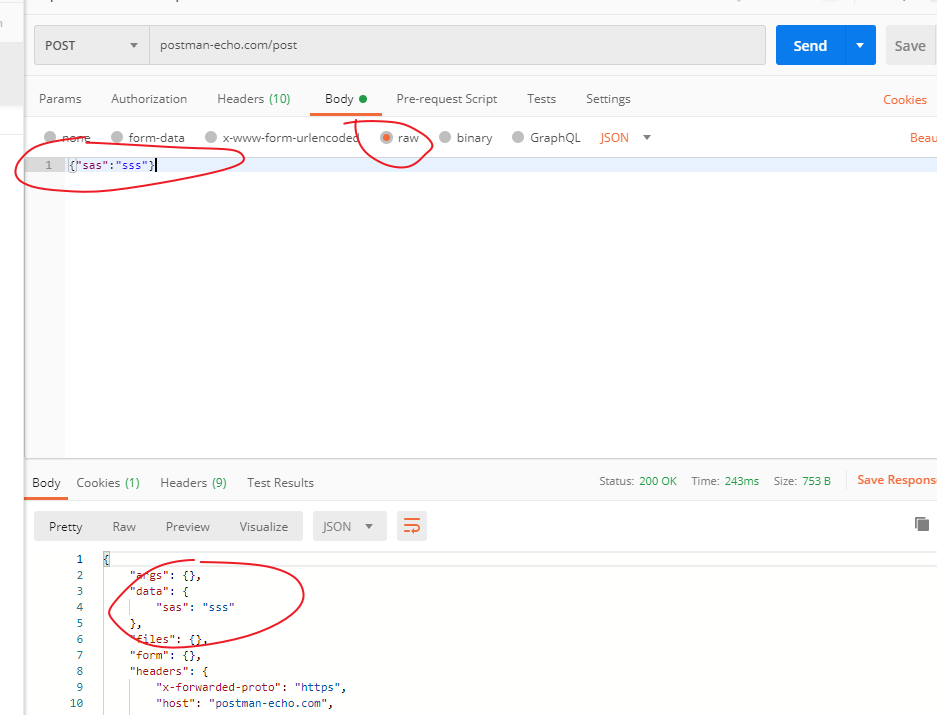The width and height of the screenshot is (937, 715).
Task: Select the raw body radio button
Action: click(387, 138)
